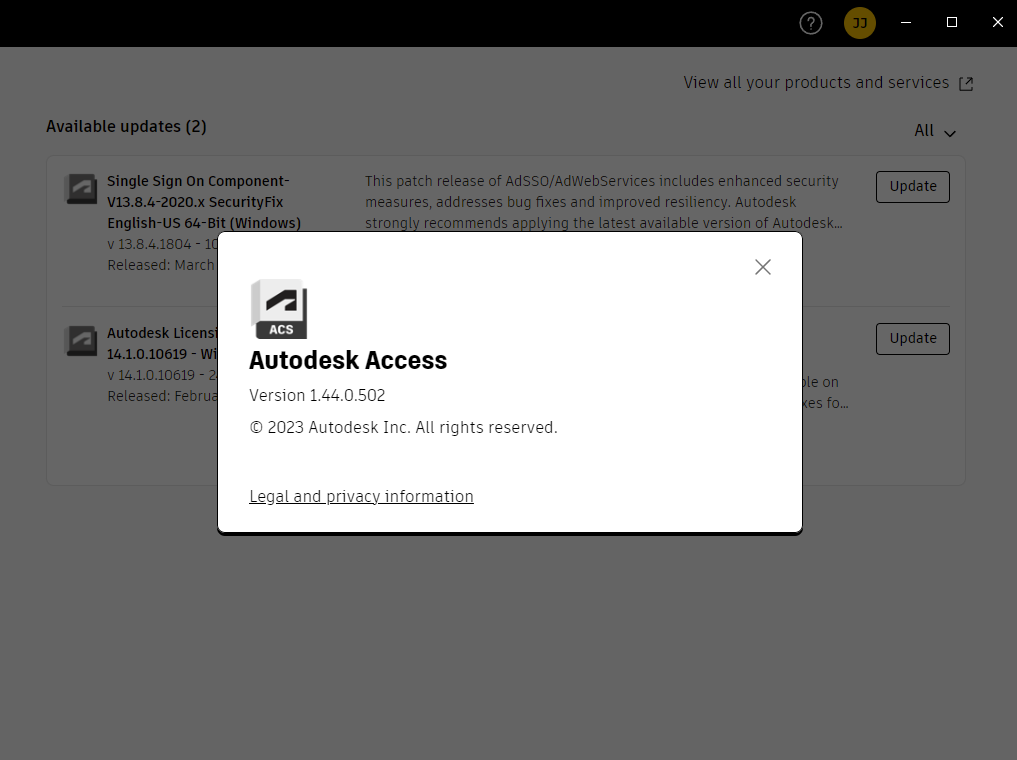Click the X to dismiss the About dialog
Viewport: 1017px width, 760px height.
click(x=763, y=267)
